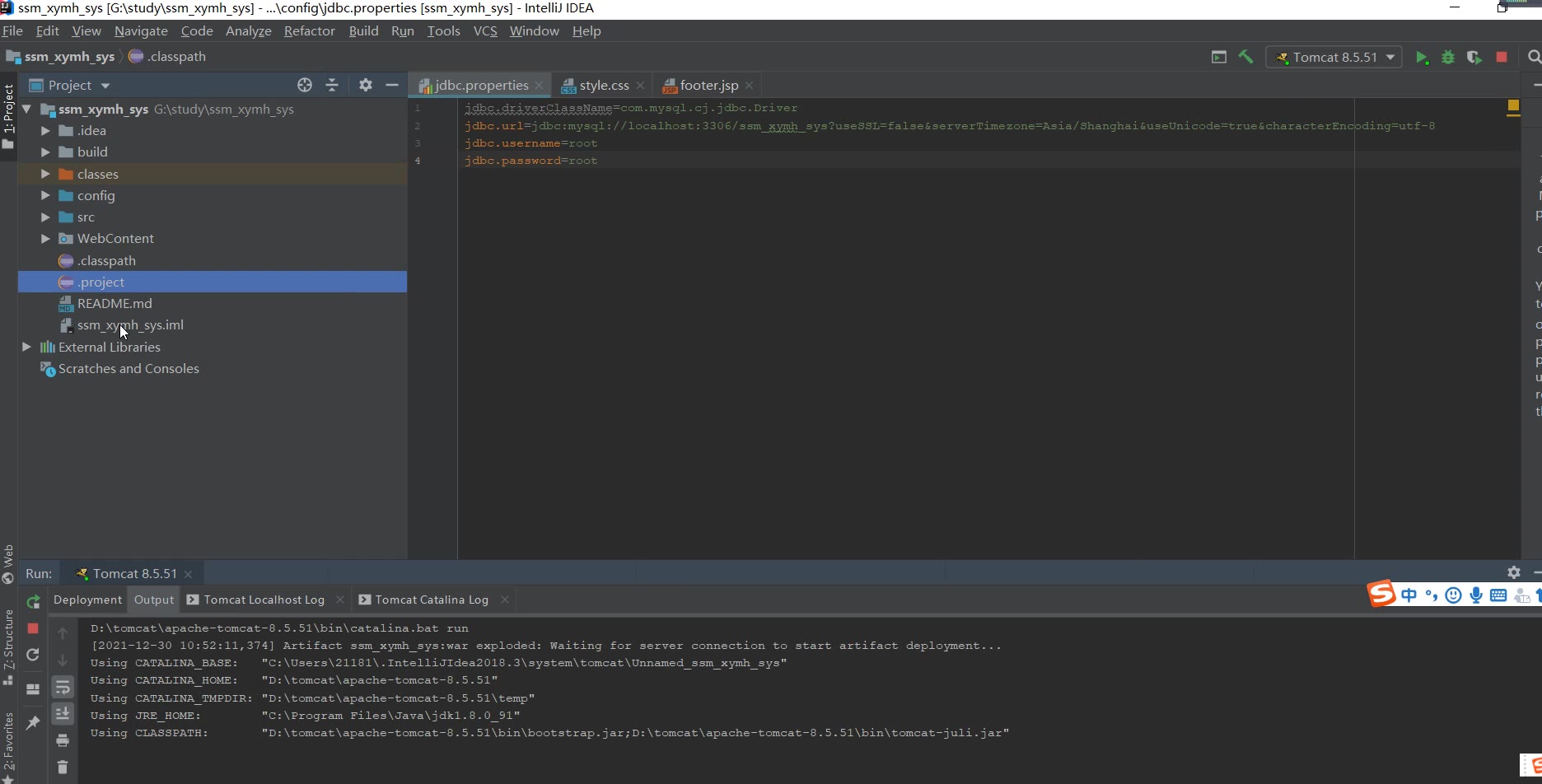The image size is (1542, 784).
Task: Switch to the style.css editor tab
Action: (x=603, y=85)
